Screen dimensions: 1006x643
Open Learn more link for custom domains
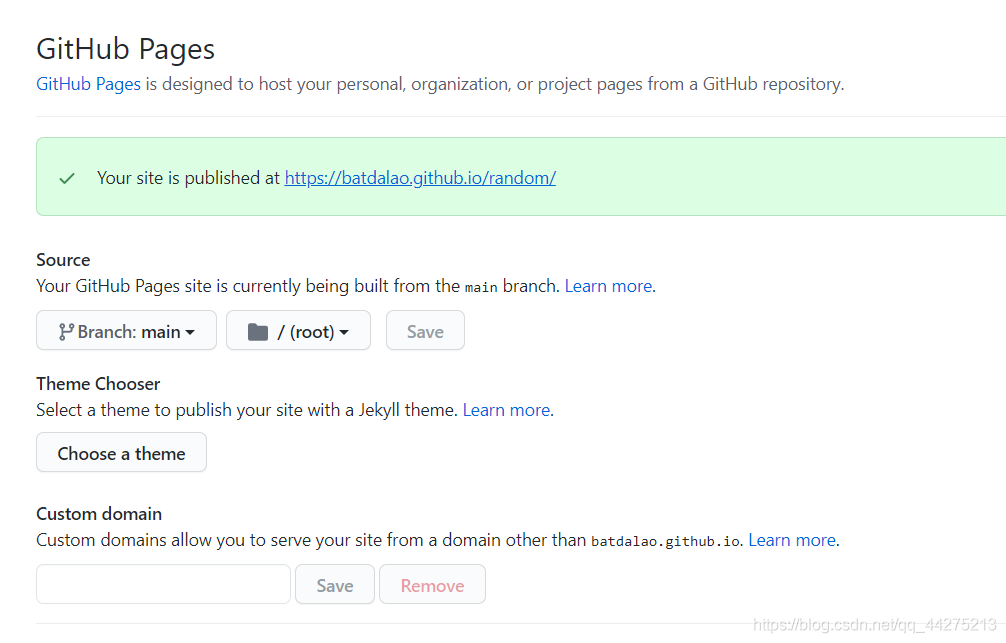(792, 540)
